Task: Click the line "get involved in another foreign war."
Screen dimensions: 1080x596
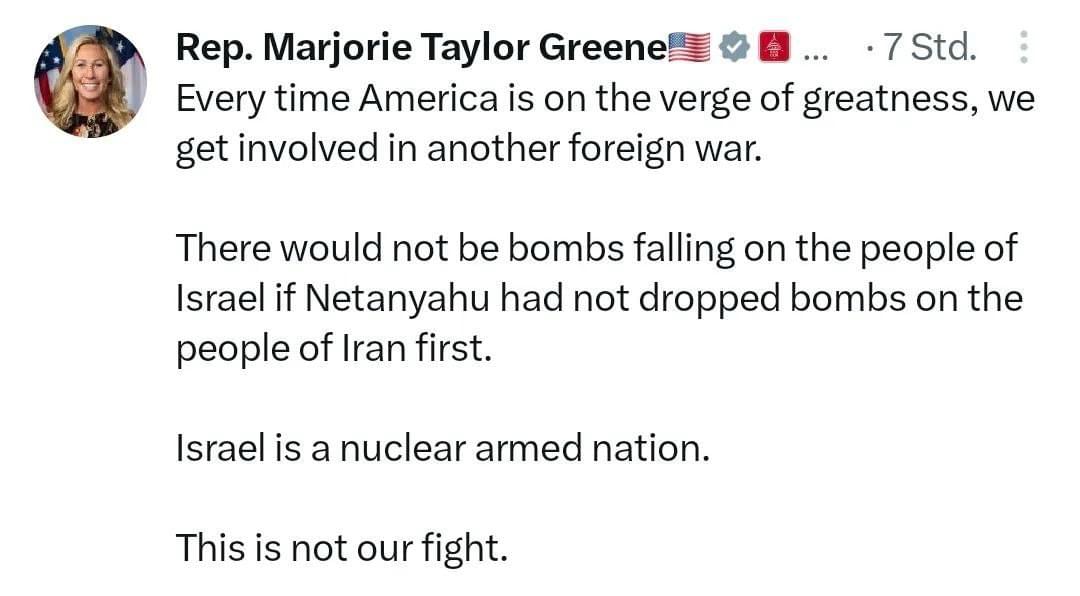Action: point(469,149)
